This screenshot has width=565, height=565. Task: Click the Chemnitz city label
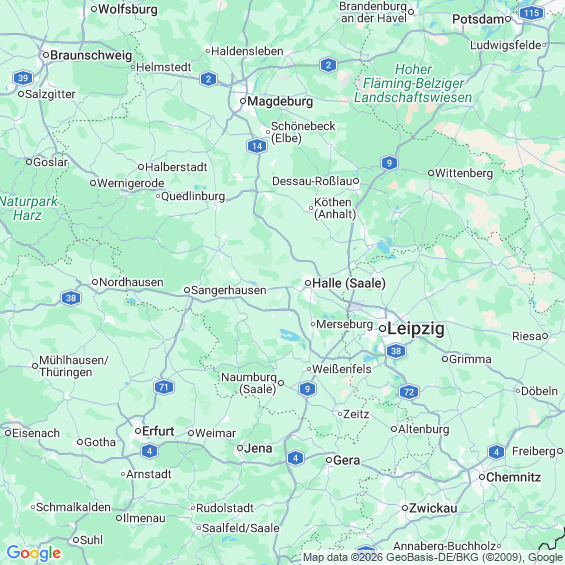click(513, 477)
